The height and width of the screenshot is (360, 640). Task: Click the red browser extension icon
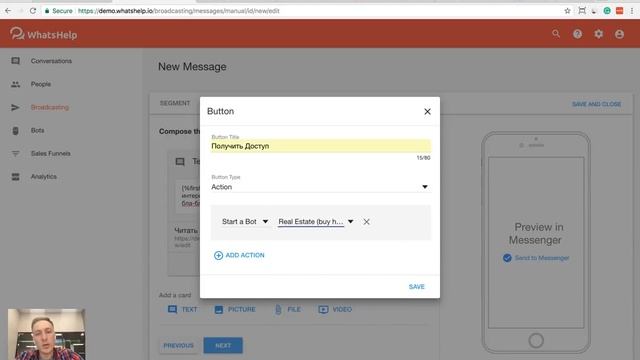(x=620, y=11)
